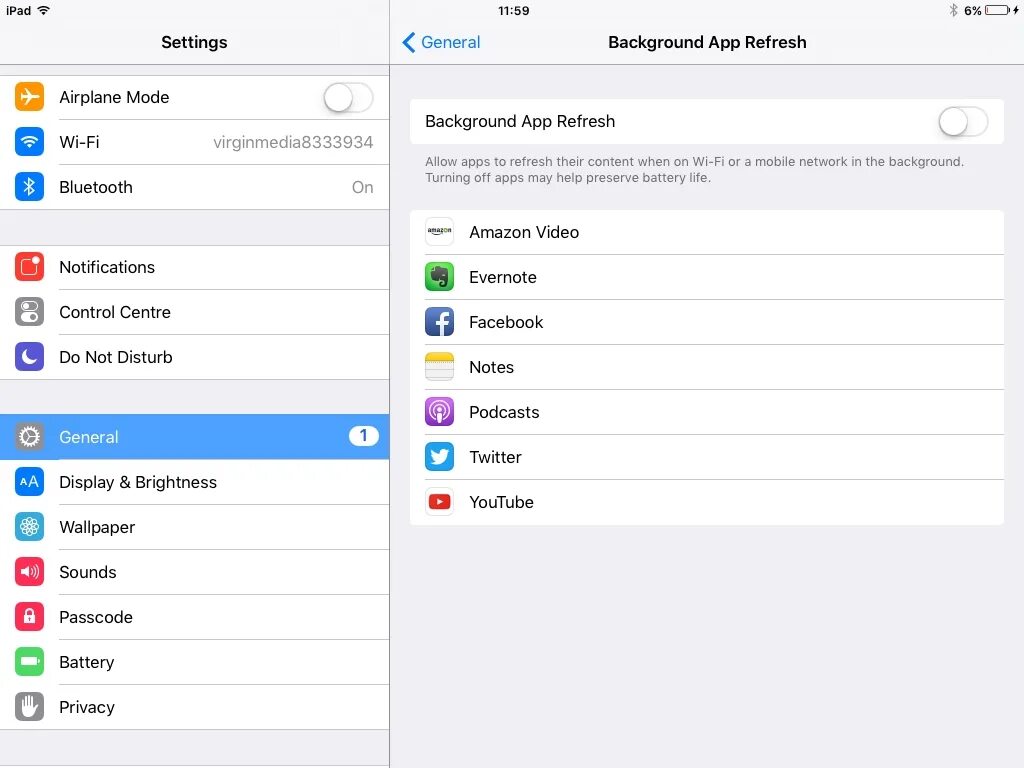Open Battery settings label
1024x768 pixels.
[87, 662]
